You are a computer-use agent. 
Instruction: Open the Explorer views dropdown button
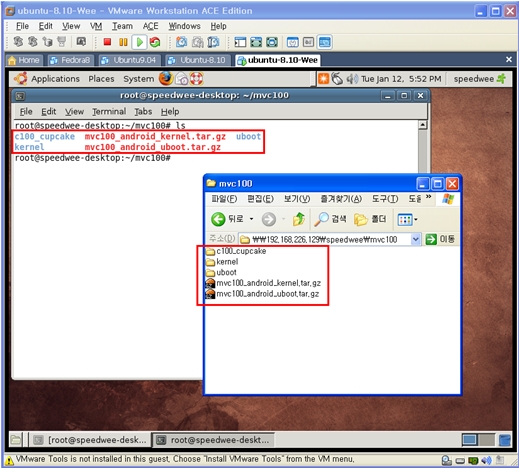(407, 219)
